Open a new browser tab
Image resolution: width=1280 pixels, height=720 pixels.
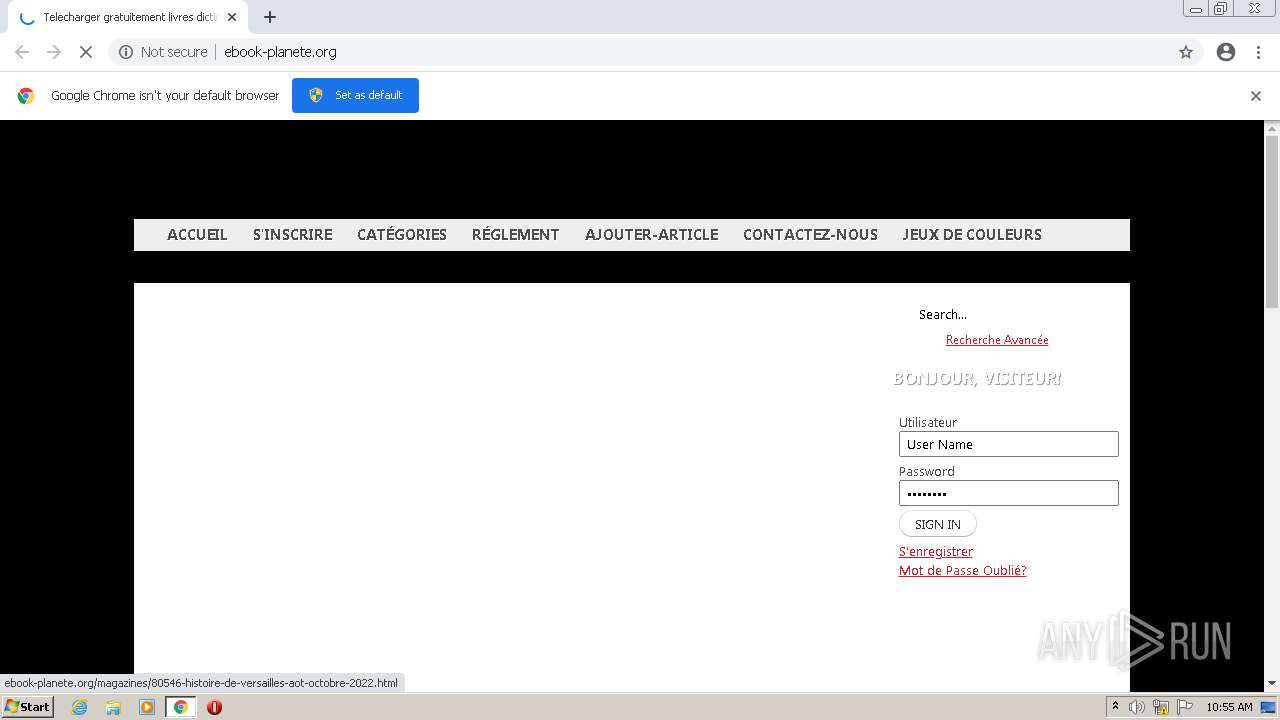coord(270,17)
